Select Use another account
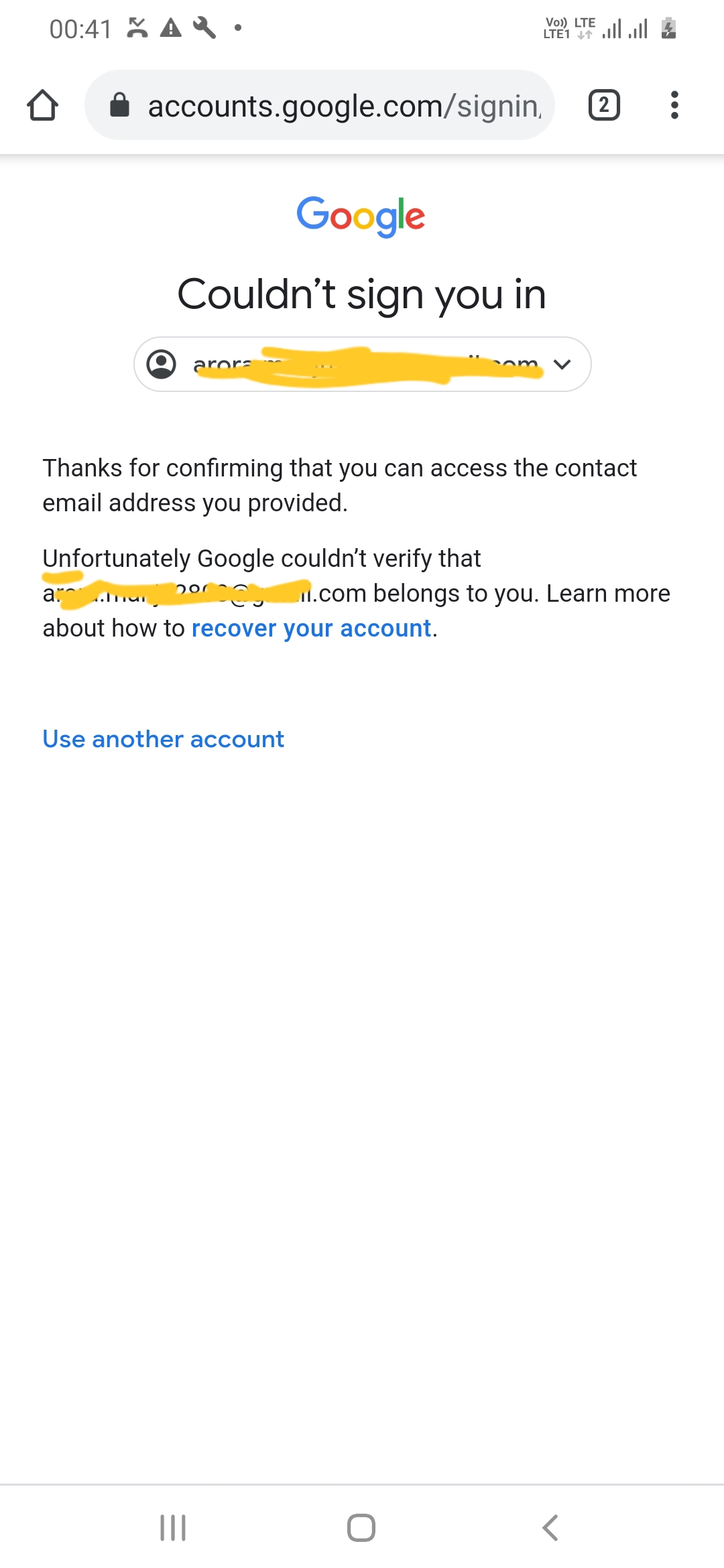The image size is (724, 1568). [x=164, y=739]
